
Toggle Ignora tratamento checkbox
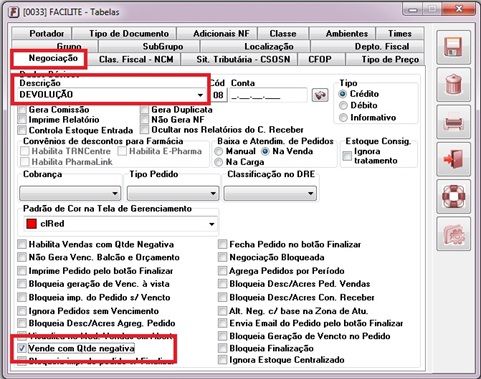[x=347, y=156]
